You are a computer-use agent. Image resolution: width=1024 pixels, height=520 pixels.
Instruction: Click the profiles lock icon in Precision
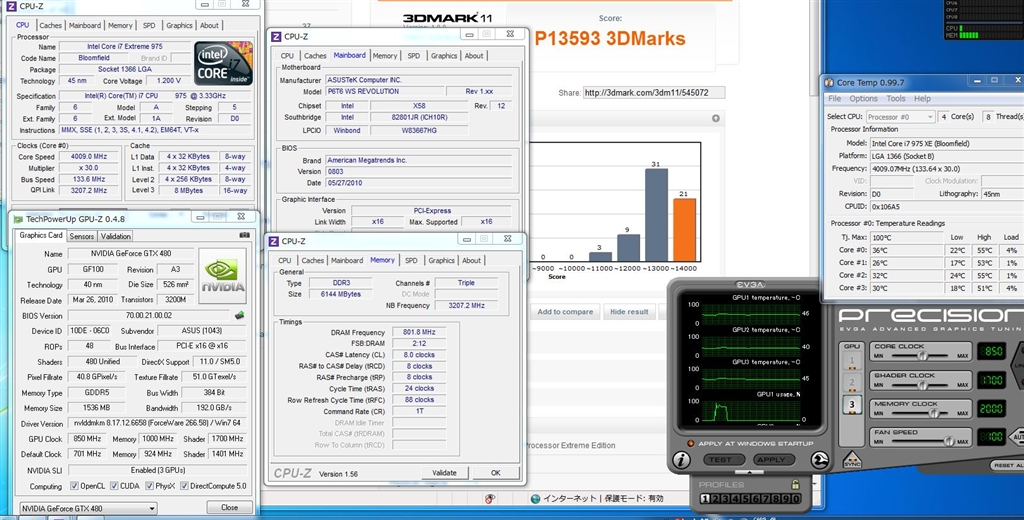point(794,484)
